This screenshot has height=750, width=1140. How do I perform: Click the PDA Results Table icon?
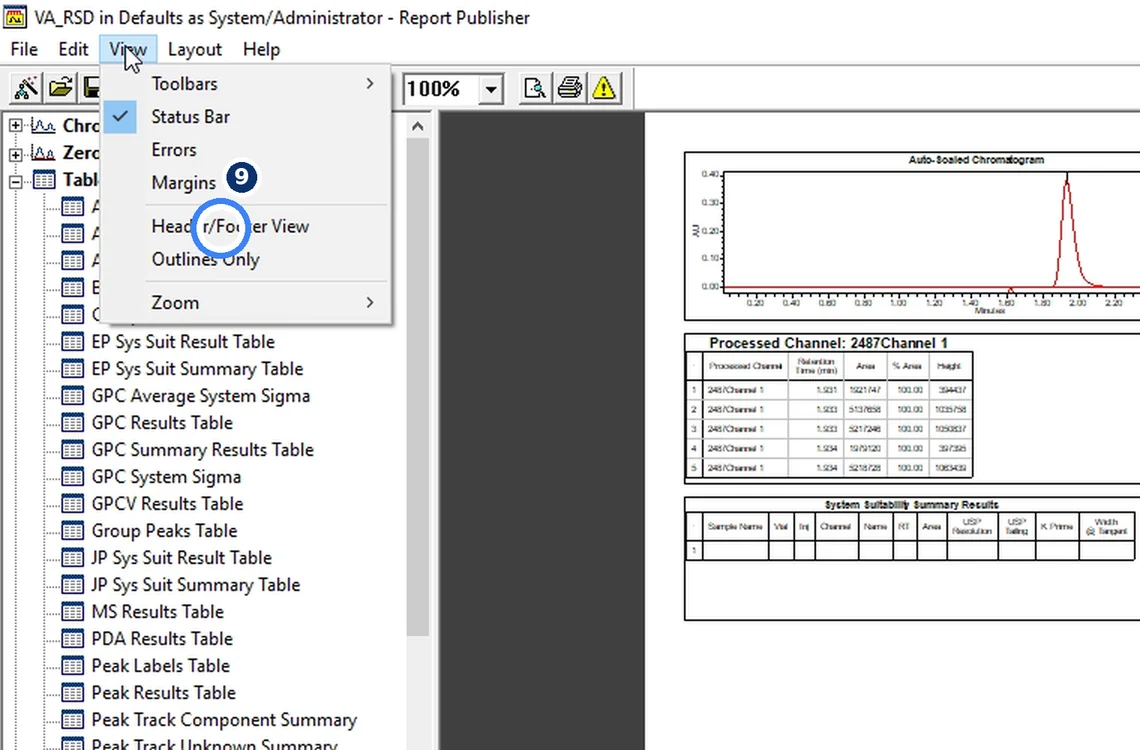[72, 638]
